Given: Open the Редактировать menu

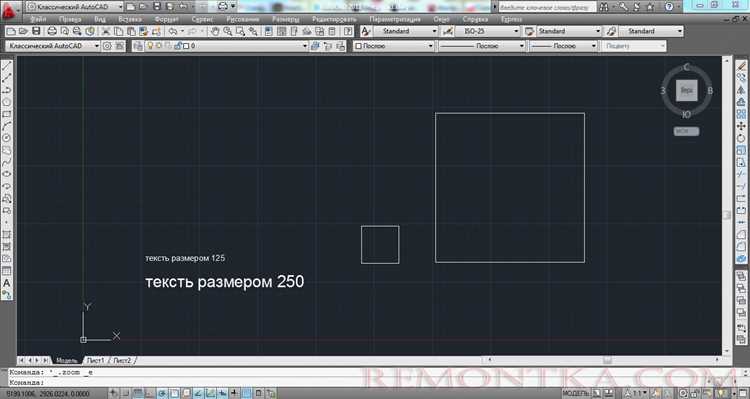Looking at the screenshot, I should pyautogui.click(x=334, y=19).
